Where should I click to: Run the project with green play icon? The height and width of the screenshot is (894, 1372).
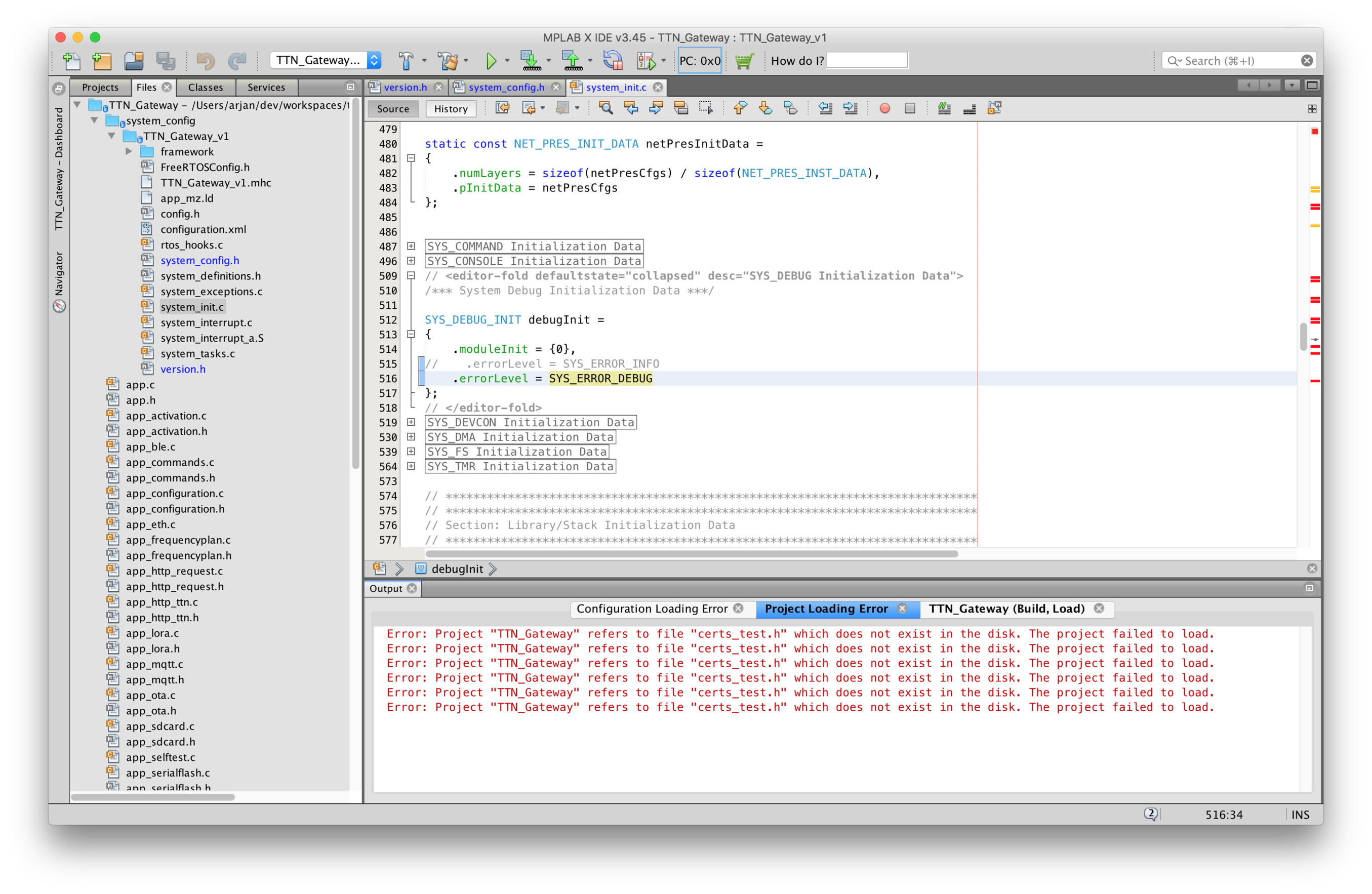coord(491,61)
